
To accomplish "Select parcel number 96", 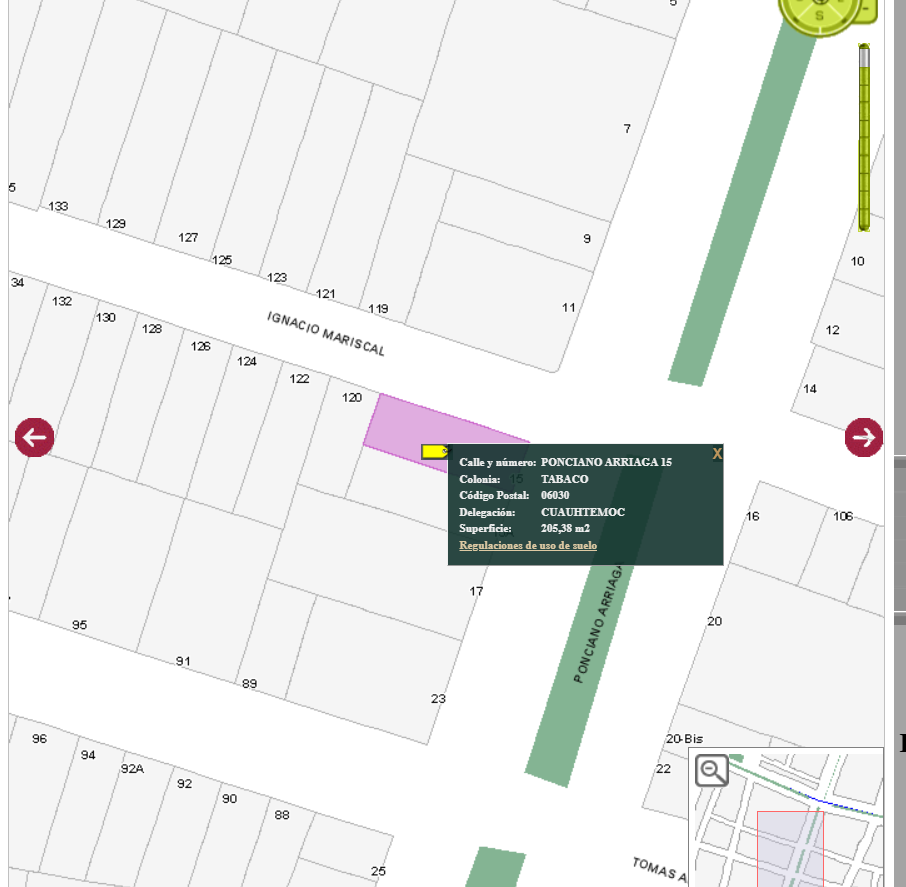I will pyautogui.click(x=39, y=738).
